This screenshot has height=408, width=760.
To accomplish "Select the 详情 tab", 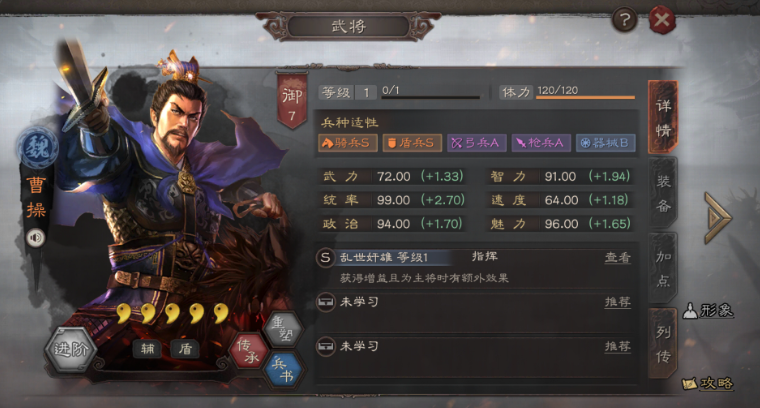I will 663,118.
